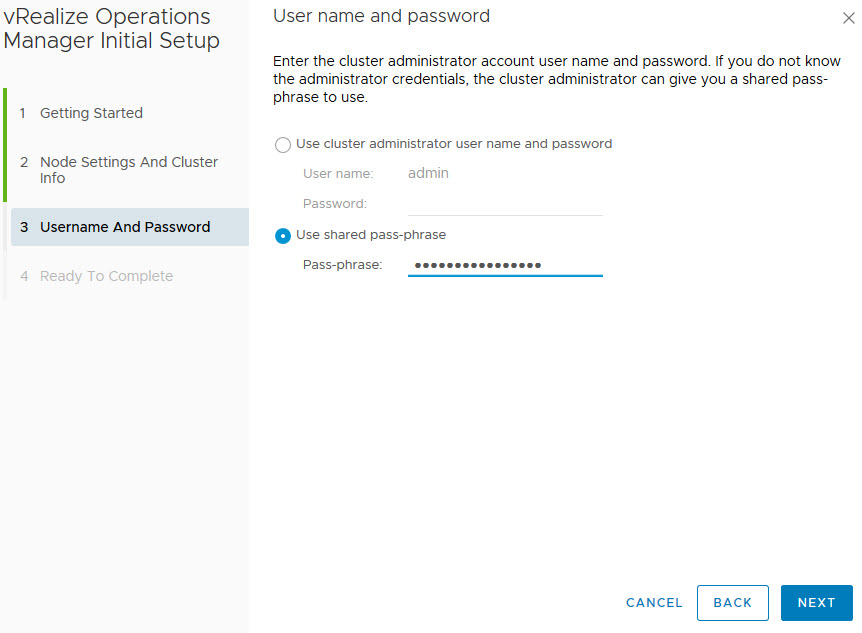
Task: Jump to Ready To Complete step
Action: pyautogui.click(x=106, y=276)
